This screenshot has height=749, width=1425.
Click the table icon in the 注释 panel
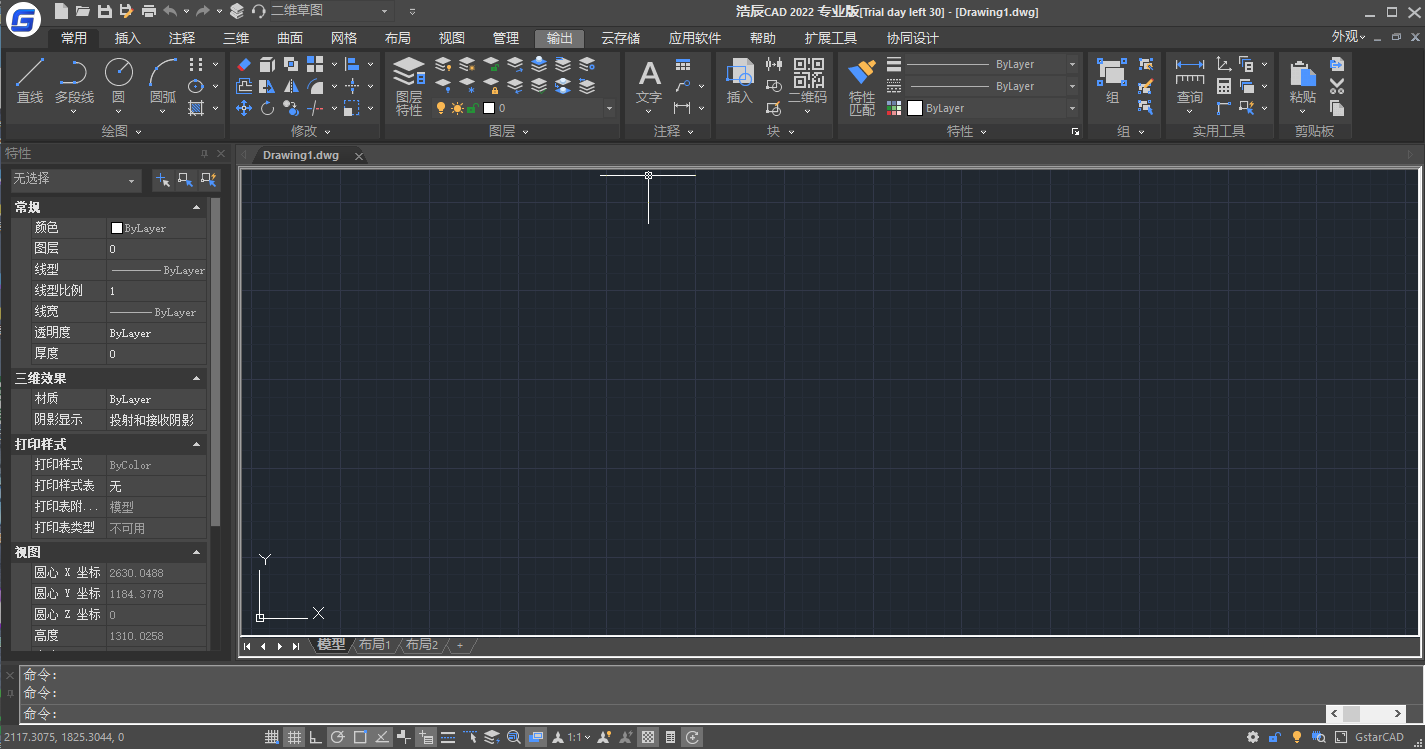(683, 64)
